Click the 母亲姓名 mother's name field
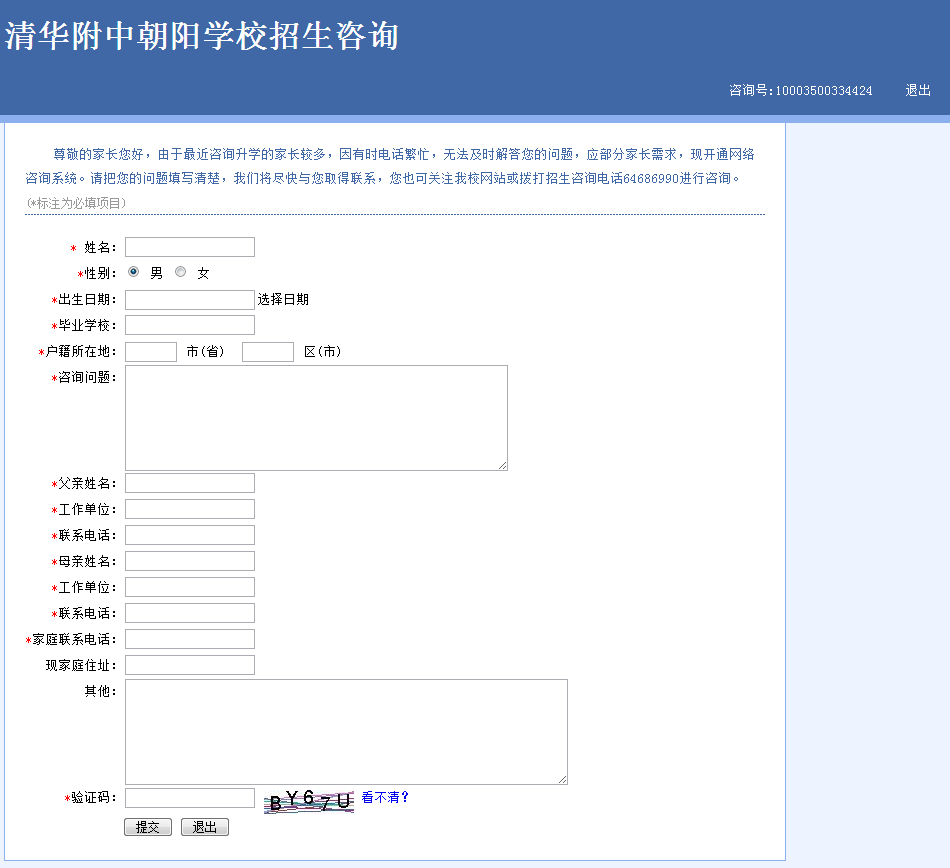This screenshot has height=868, width=950. (190, 562)
